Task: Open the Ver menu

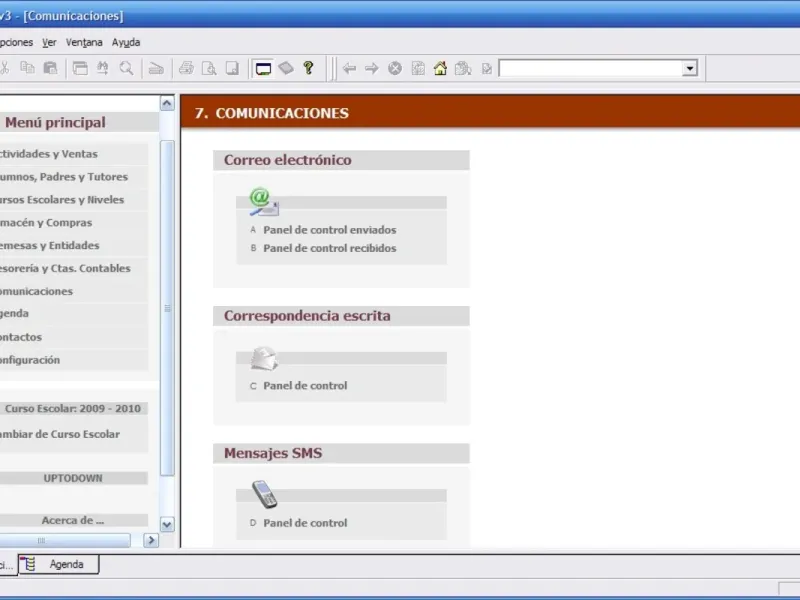Action: coord(49,42)
